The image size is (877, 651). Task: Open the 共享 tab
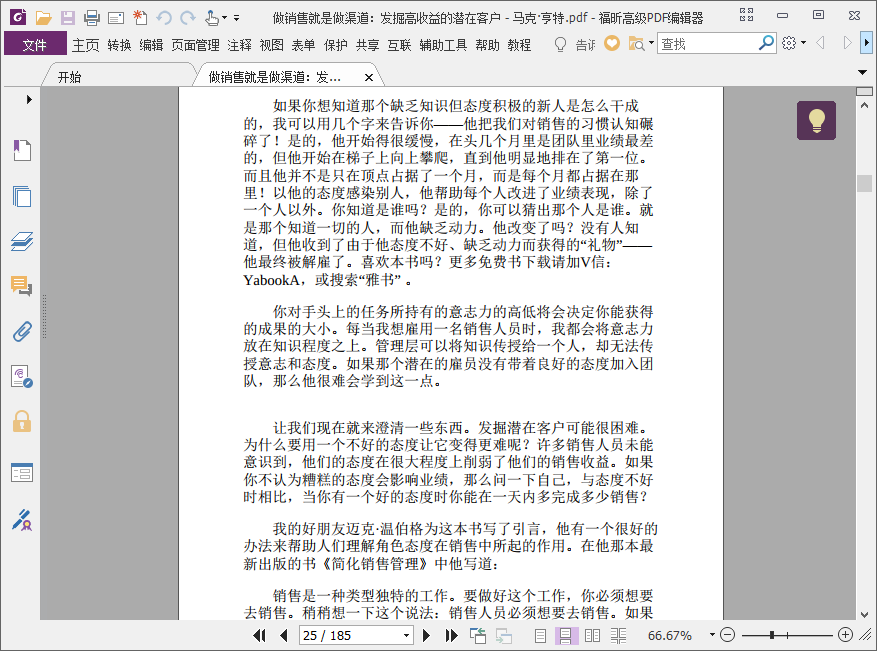coord(367,45)
